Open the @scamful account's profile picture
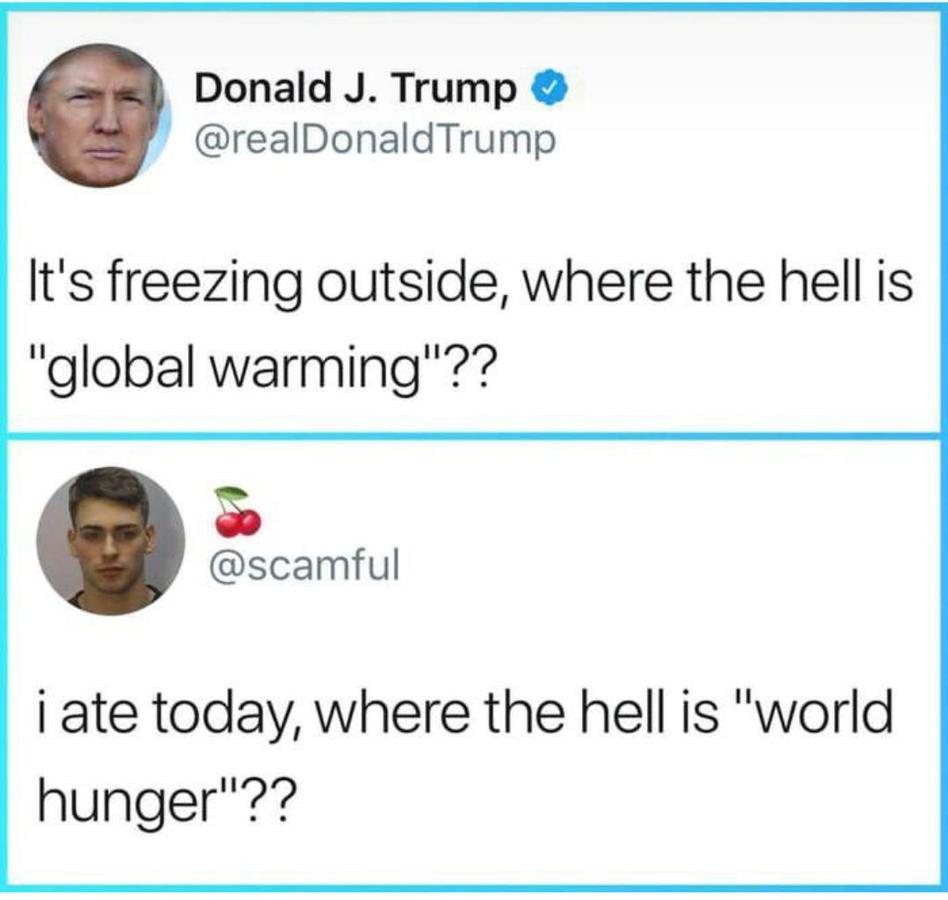 click(110, 540)
